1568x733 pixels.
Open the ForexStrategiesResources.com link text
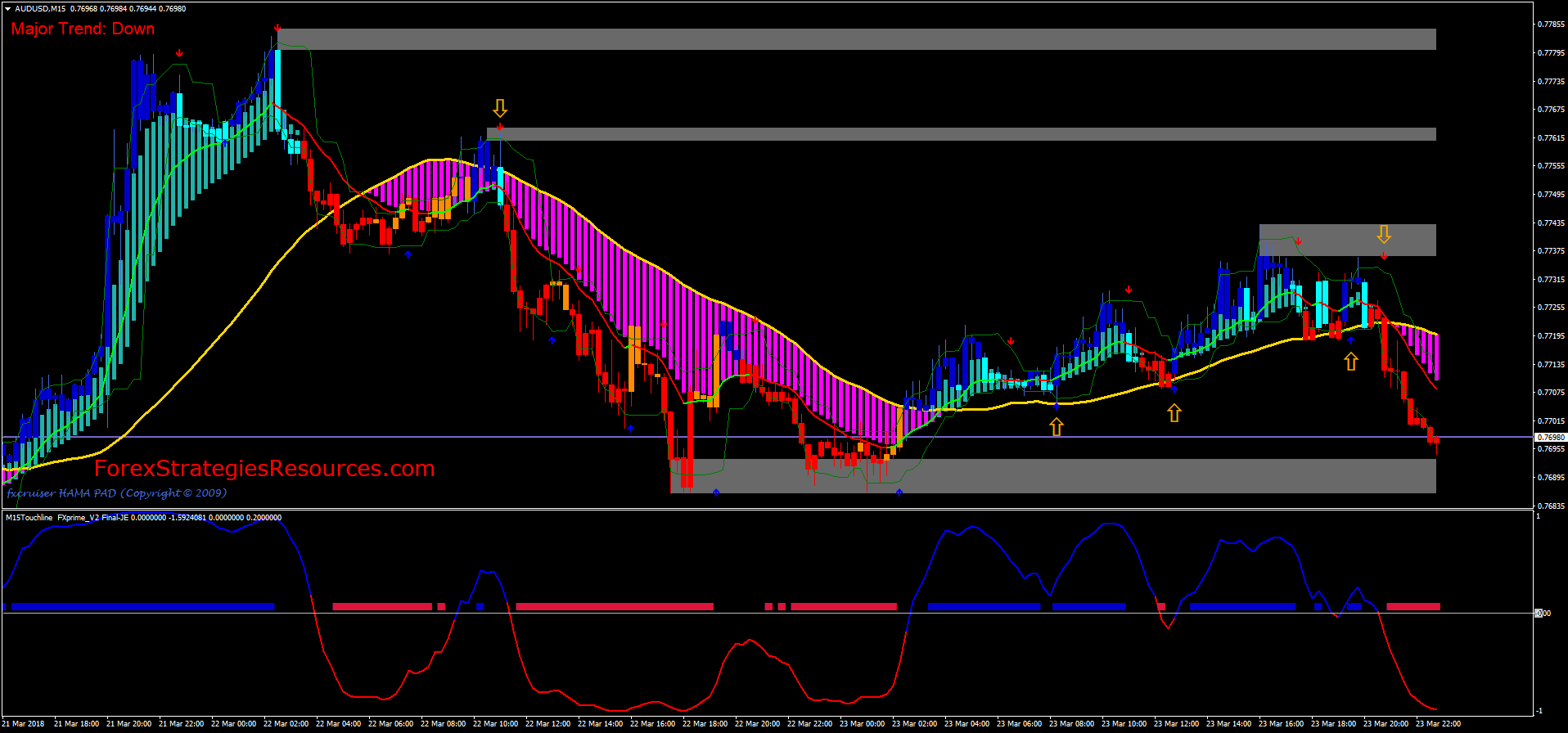(x=264, y=469)
